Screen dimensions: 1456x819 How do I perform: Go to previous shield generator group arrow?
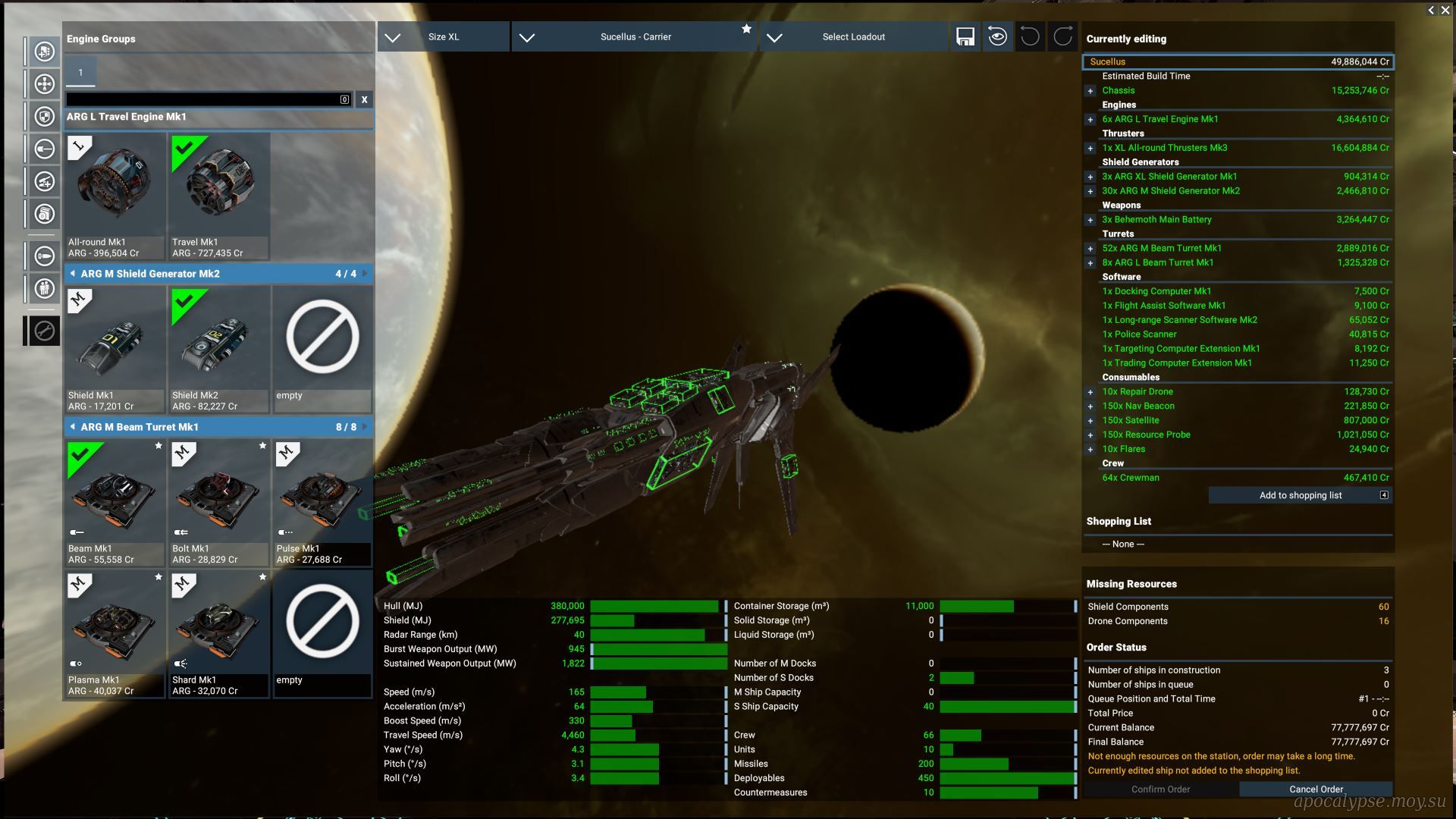coord(73,274)
